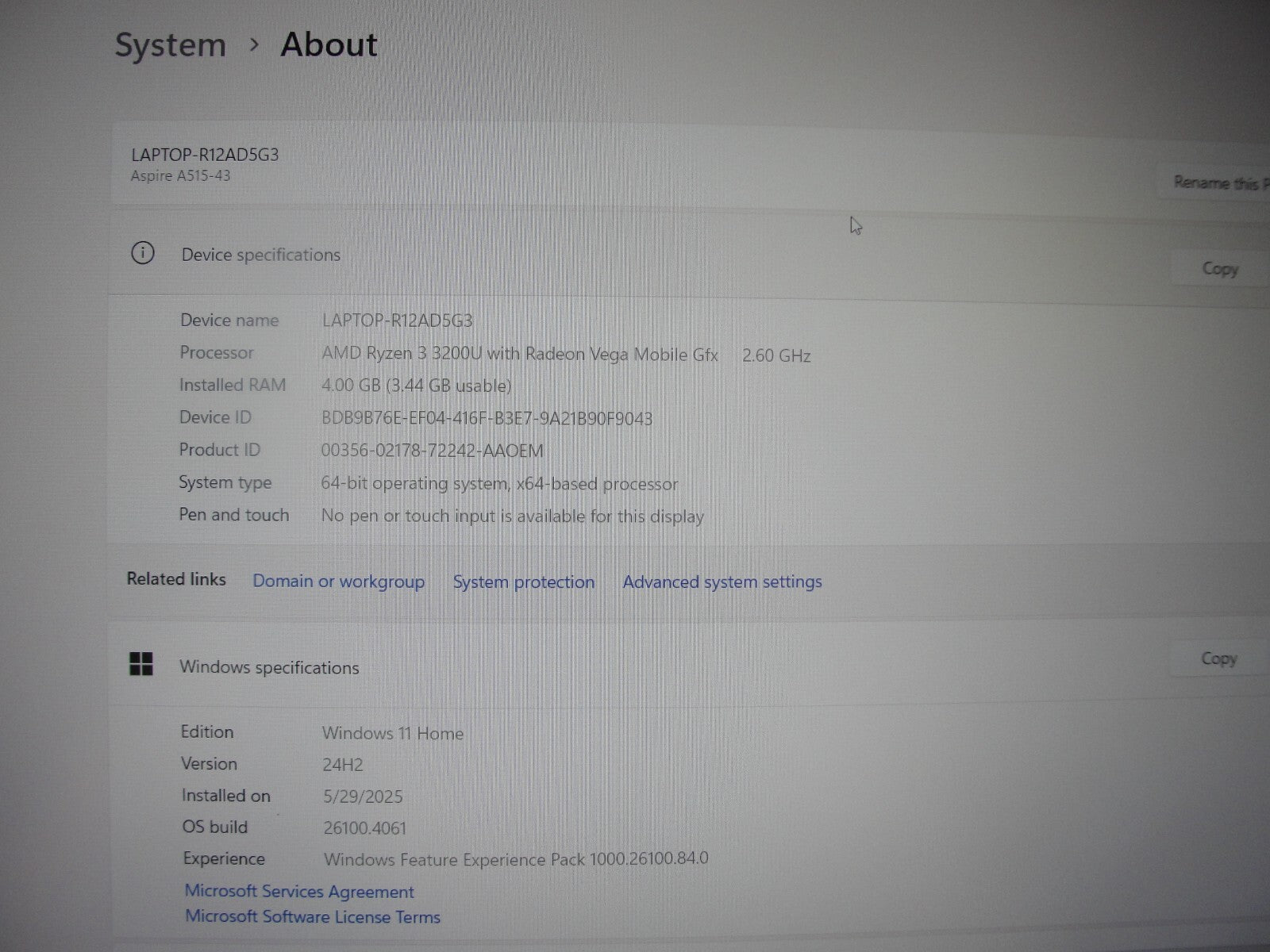1270x952 pixels.
Task: Click the Version label
Action: tap(210, 763)
